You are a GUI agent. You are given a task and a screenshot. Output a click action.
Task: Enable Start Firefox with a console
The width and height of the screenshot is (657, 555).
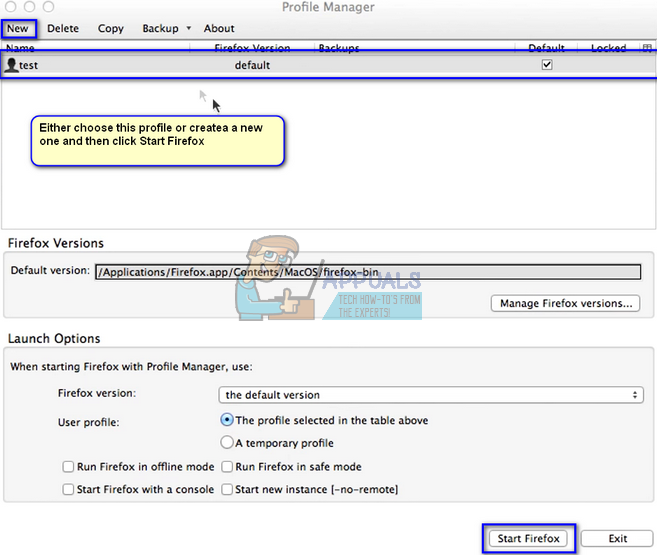coord(68,489)
